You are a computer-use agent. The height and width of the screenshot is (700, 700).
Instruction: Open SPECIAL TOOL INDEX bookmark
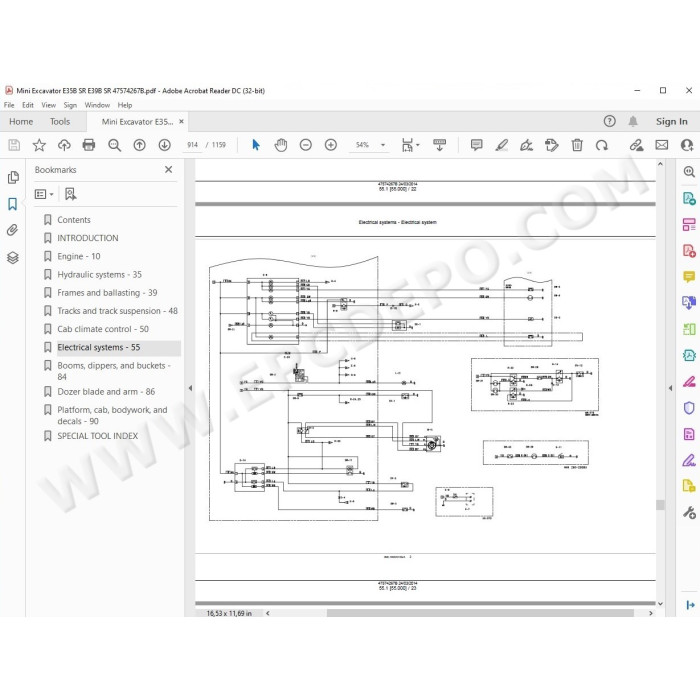pyautogui.click(x=97, y=436)
